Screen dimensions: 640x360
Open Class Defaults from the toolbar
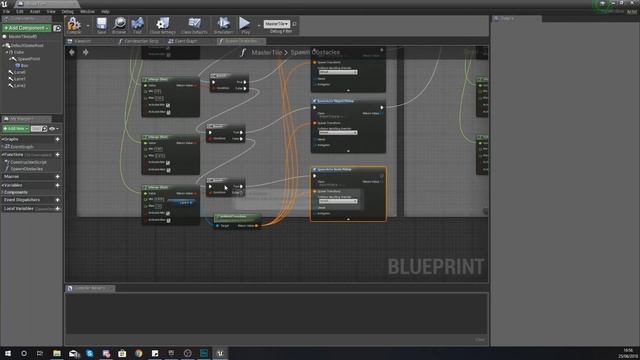pyautogui.click(x=194, y=25)
